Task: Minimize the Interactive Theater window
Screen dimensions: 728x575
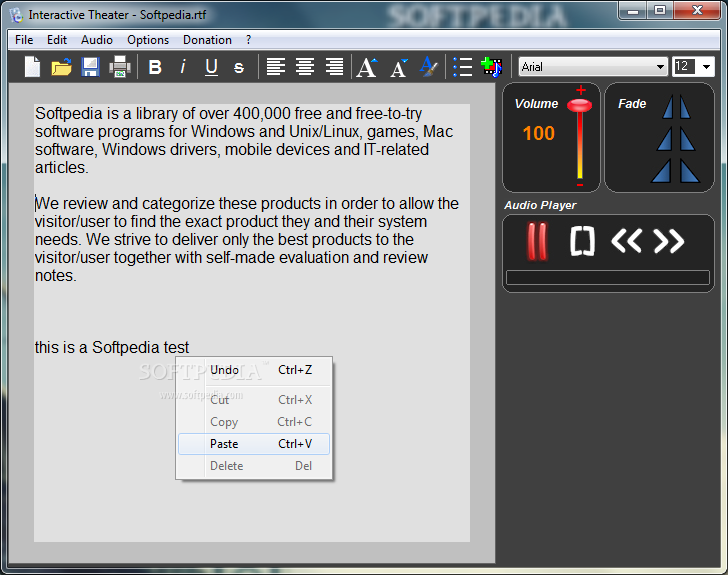Action: [633, 11]
